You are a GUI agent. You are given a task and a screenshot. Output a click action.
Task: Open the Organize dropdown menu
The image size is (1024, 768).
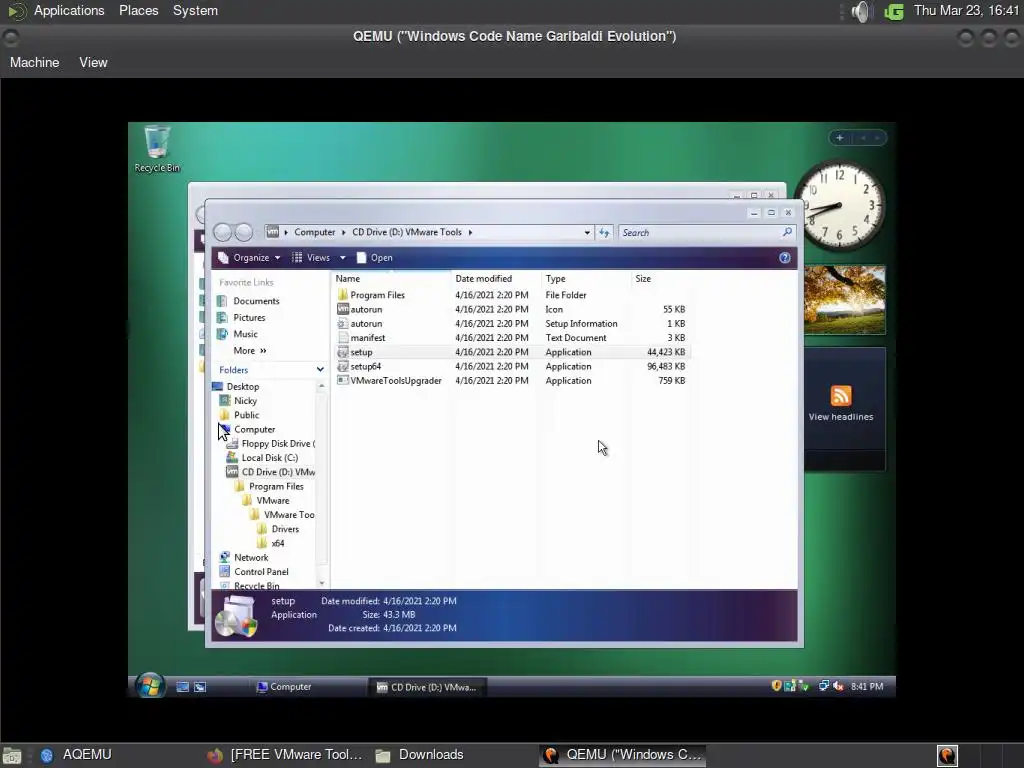[x=249, y=258]
